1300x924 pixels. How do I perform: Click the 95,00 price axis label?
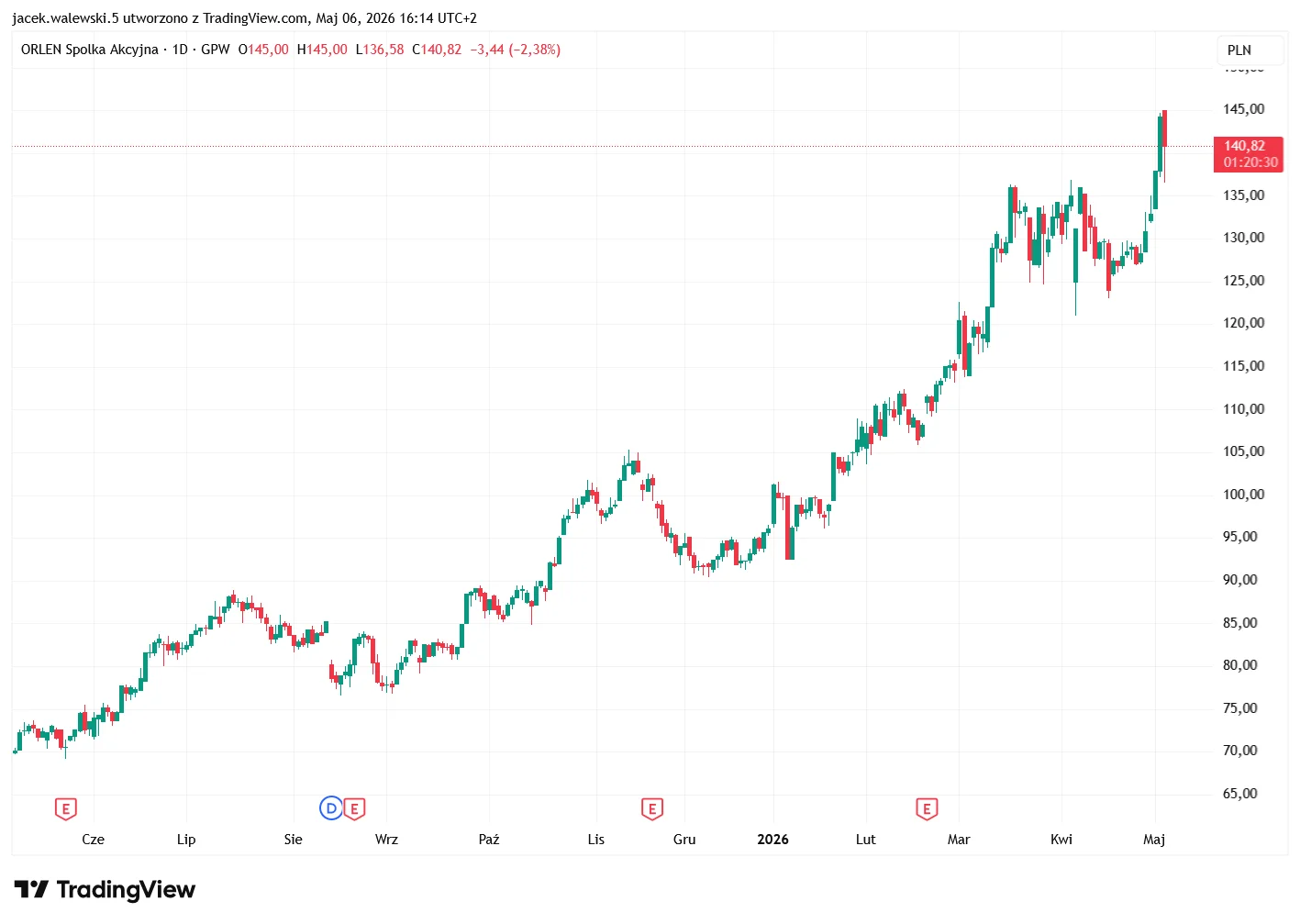pos(1239,537)
